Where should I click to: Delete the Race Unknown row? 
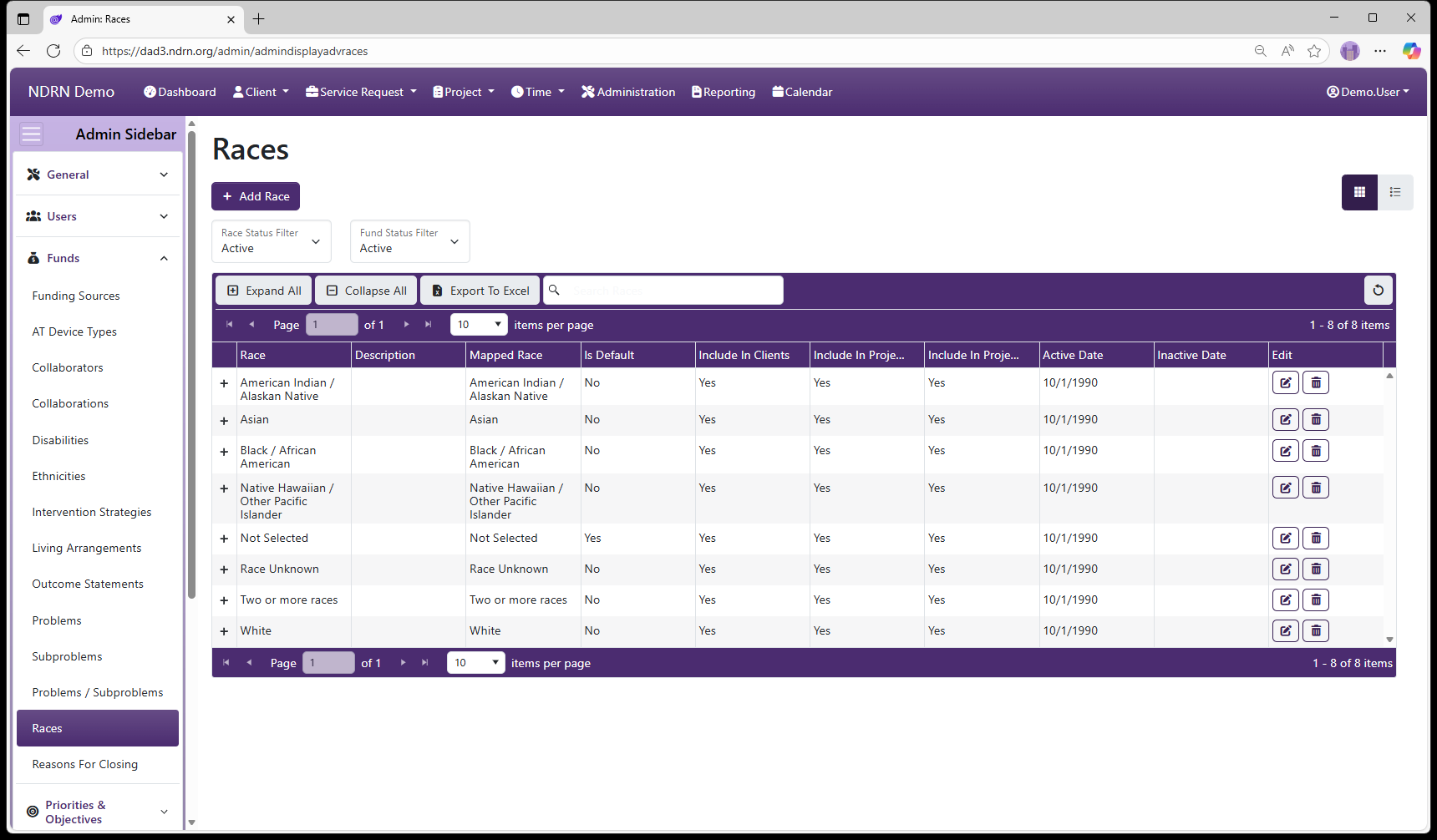1316,569
